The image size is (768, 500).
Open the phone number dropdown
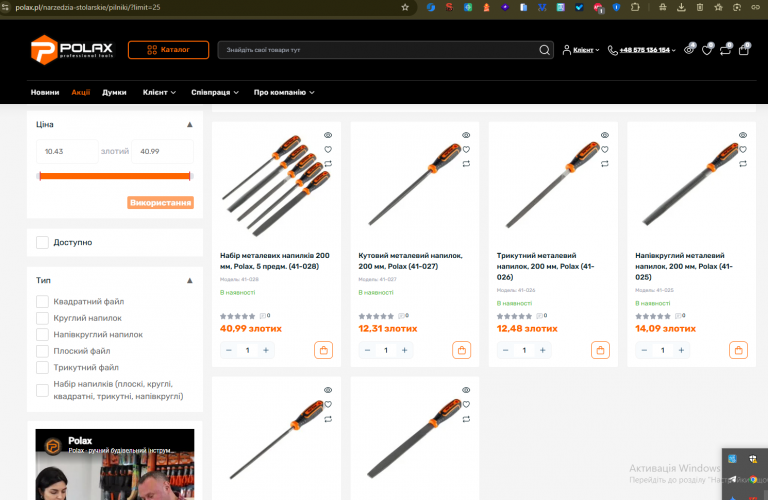(x=642, y=50)
